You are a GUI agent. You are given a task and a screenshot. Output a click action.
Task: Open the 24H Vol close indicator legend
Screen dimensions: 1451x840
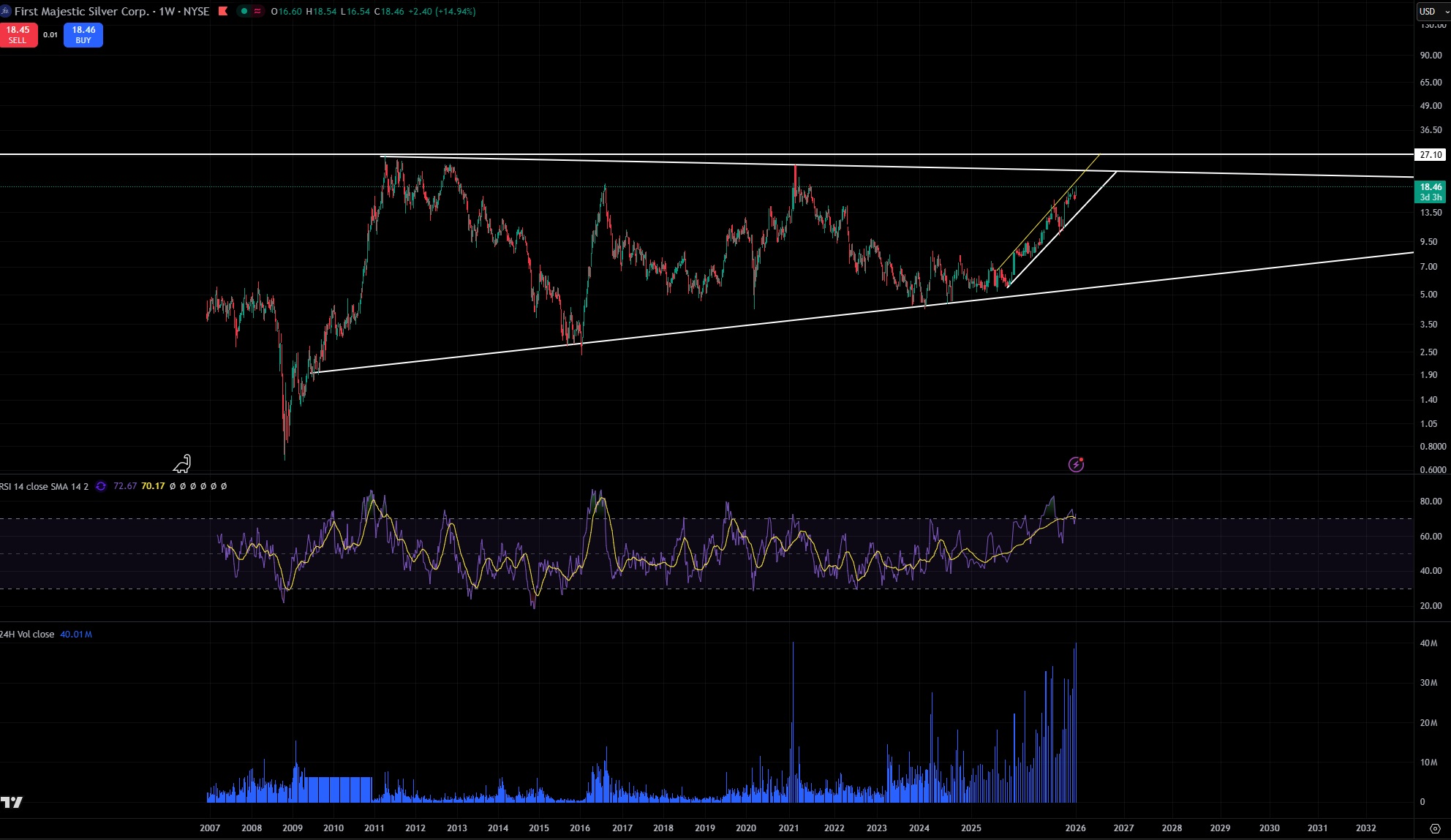click(x=28, y=634)
